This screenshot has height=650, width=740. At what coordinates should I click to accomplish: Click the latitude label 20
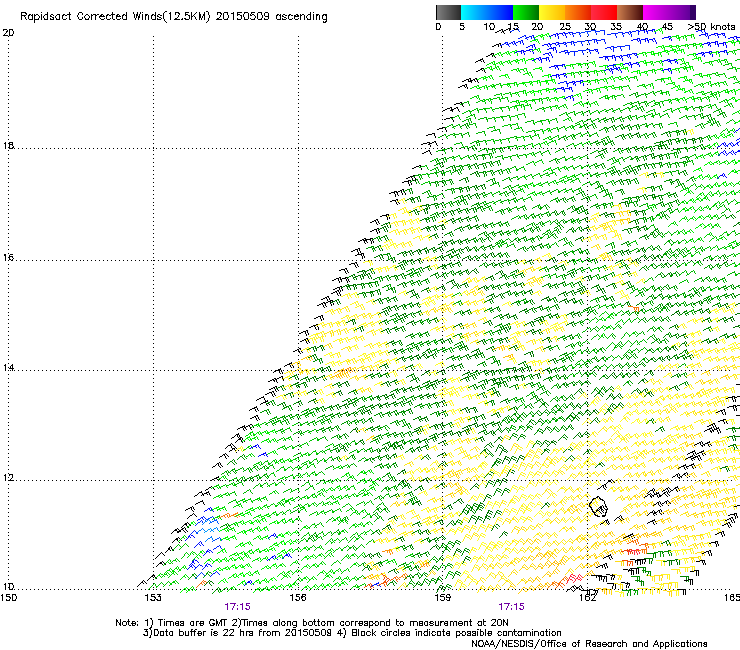pos(8,33)
